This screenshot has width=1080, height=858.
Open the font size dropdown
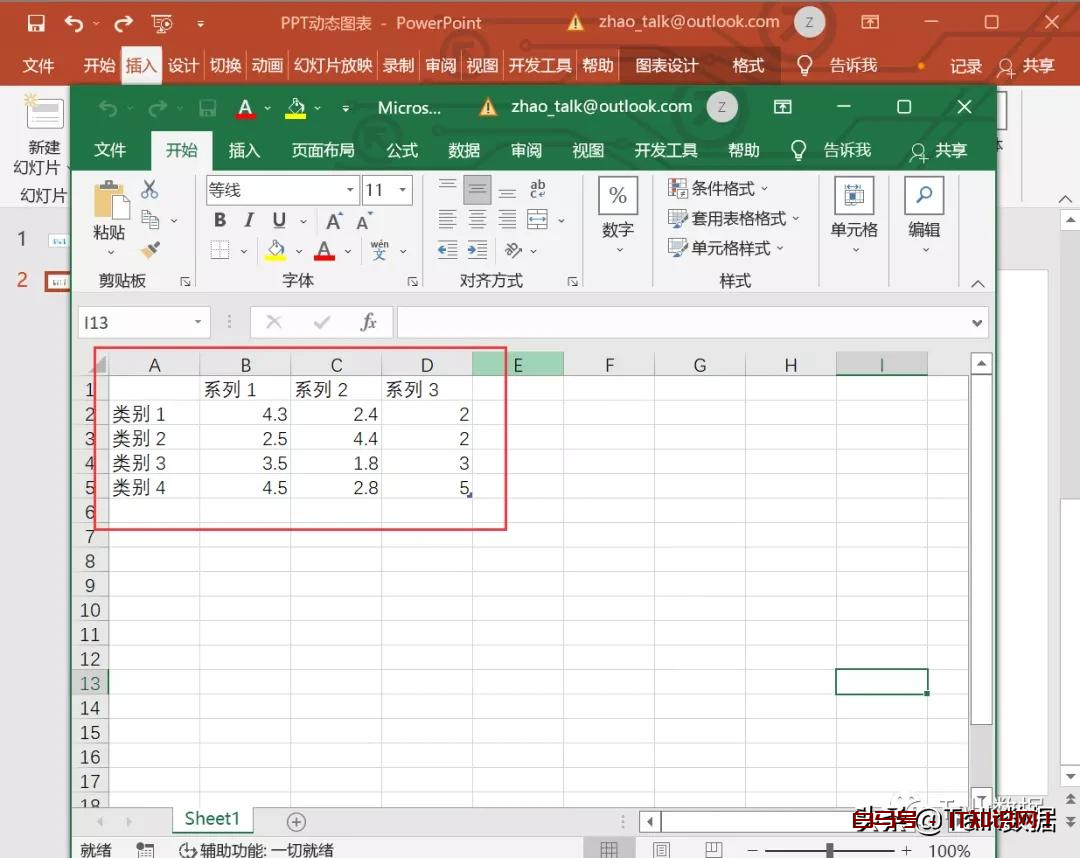[405, 190]
